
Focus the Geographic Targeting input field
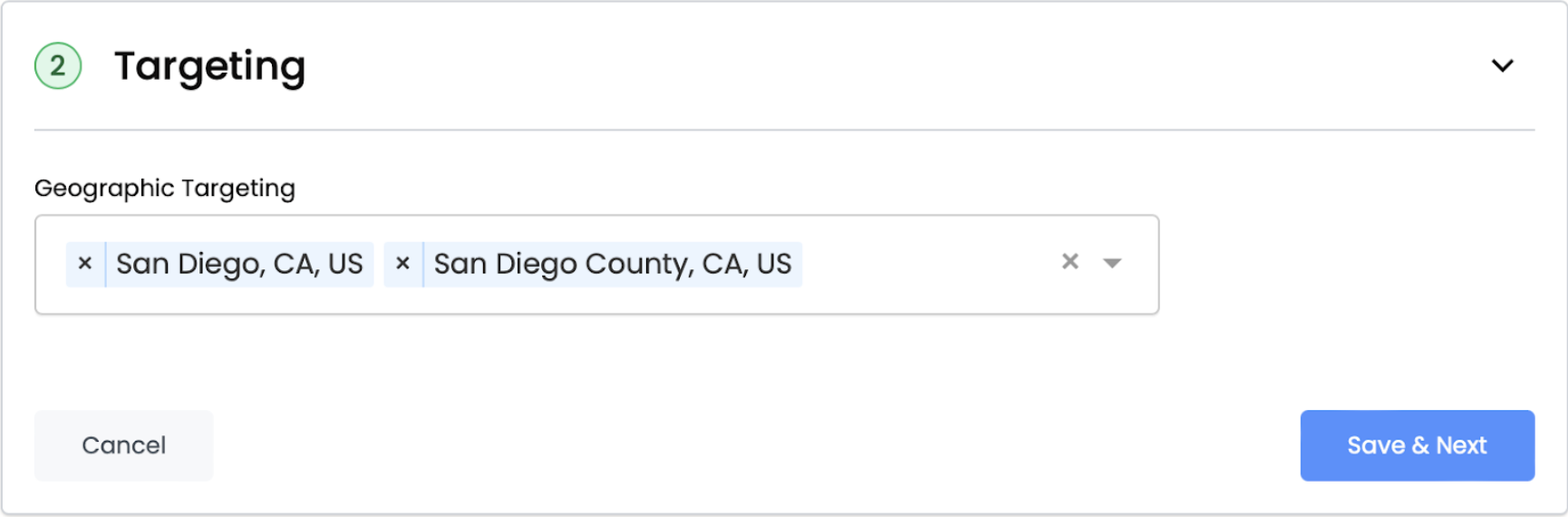point(924,265)
